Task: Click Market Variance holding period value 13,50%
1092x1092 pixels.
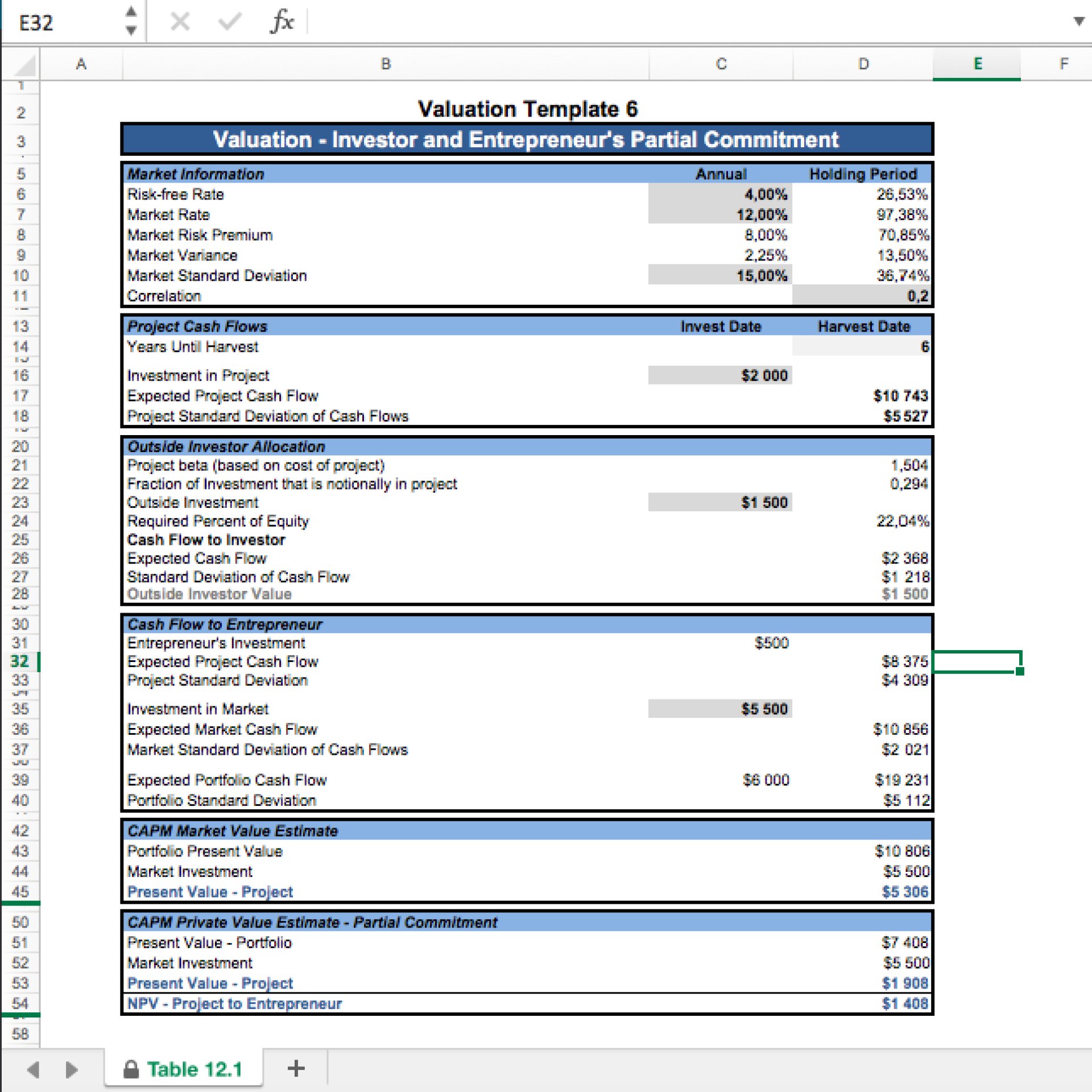Action: pos(903,255)
